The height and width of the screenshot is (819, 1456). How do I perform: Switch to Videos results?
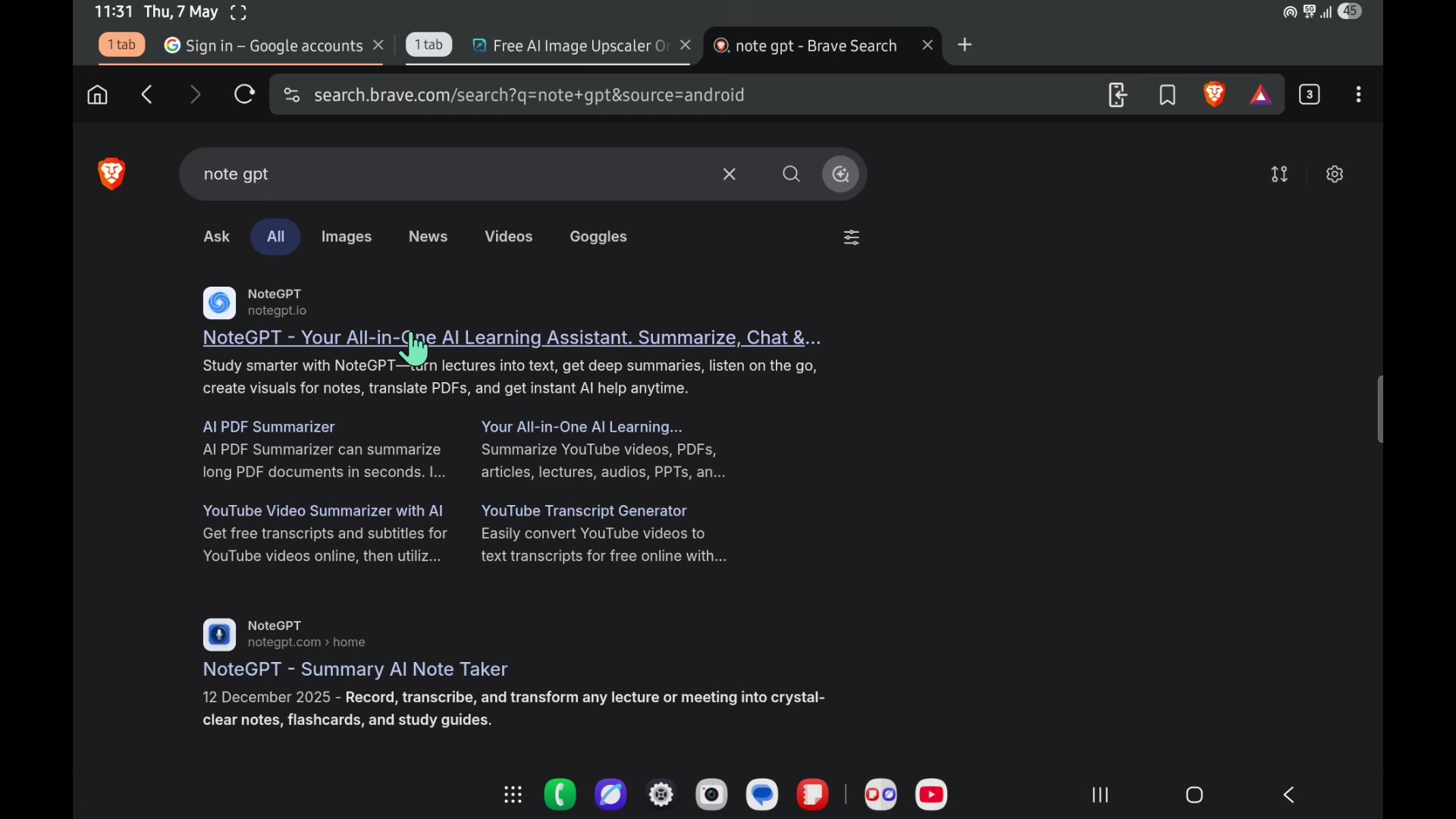point(509,237)
